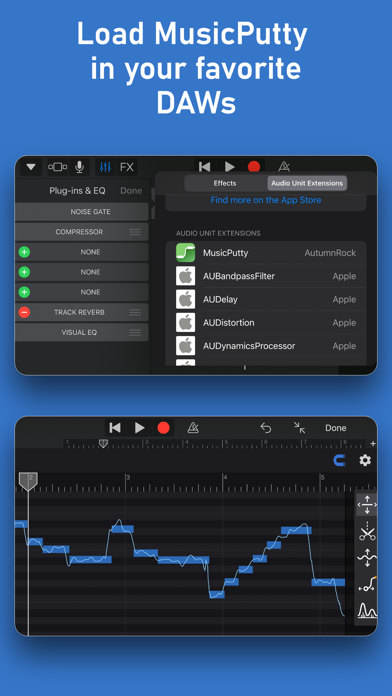Add plug-in to second NONE slot
Screen dimensions: 392x696
click(24, 272)
